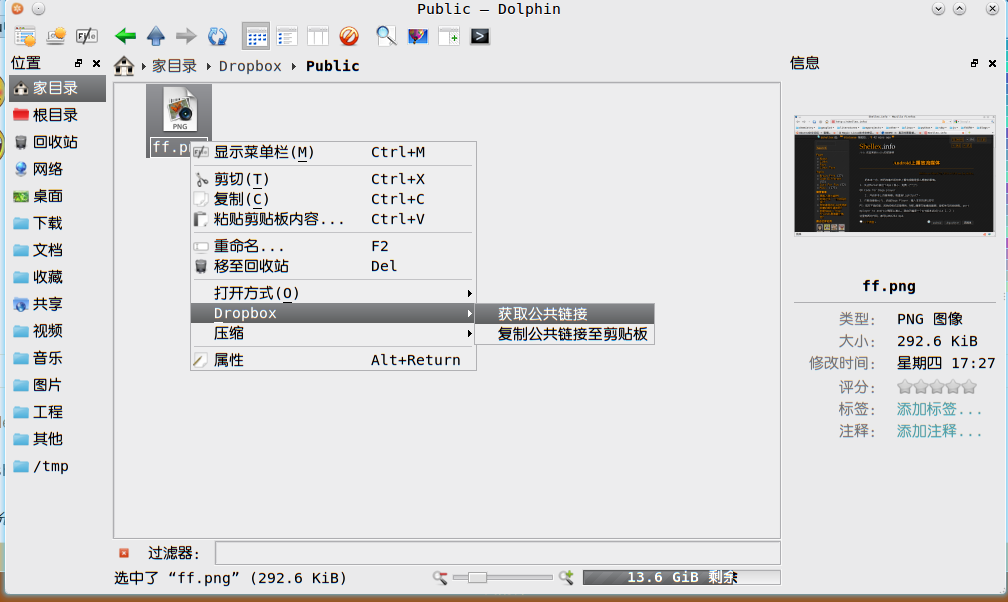Expand the breadcrumb arrow before Dropbox
This screenshot has height=602, width=1008.
(x=208, y=66)
